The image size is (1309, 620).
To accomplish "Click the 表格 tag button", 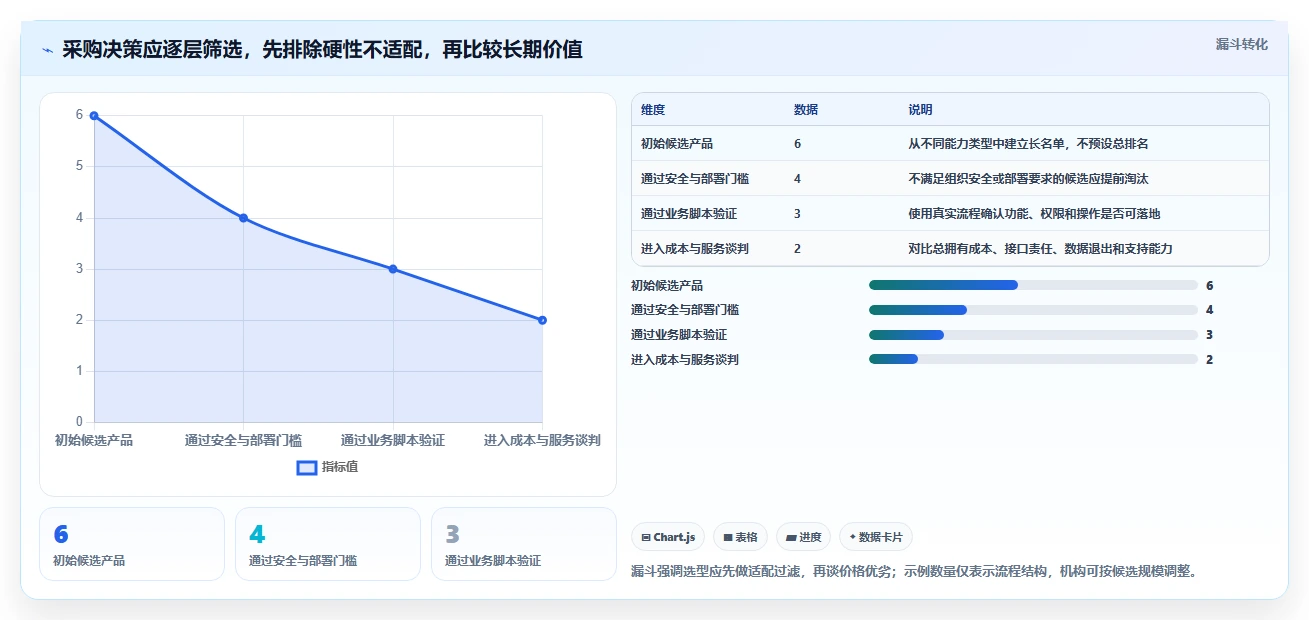I will pyautogui.click(x=741, y=537).
